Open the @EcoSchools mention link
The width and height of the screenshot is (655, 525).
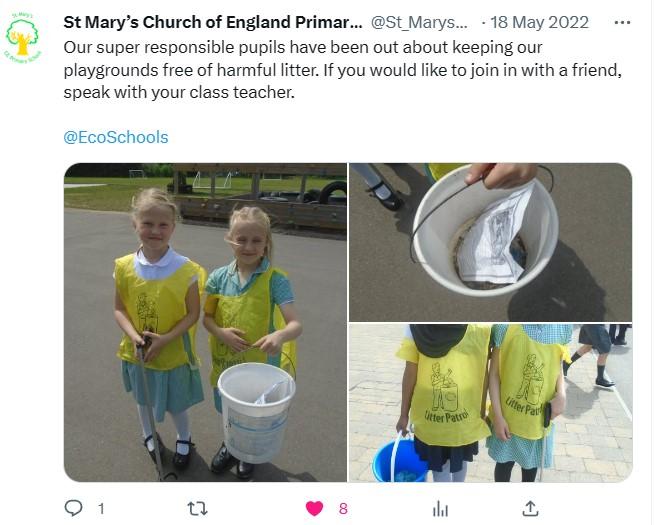116,137
